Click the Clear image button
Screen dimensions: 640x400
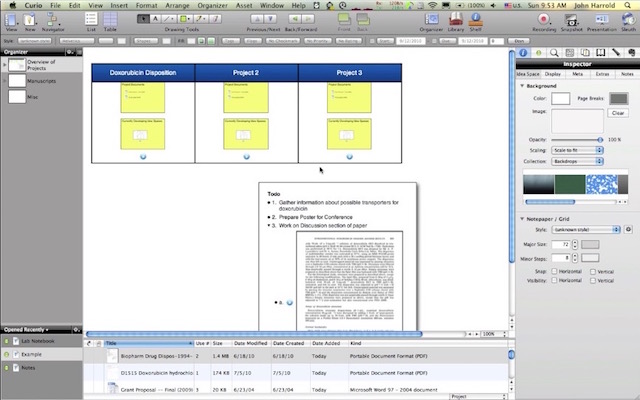pyautogui.click(x=618, y=113)
